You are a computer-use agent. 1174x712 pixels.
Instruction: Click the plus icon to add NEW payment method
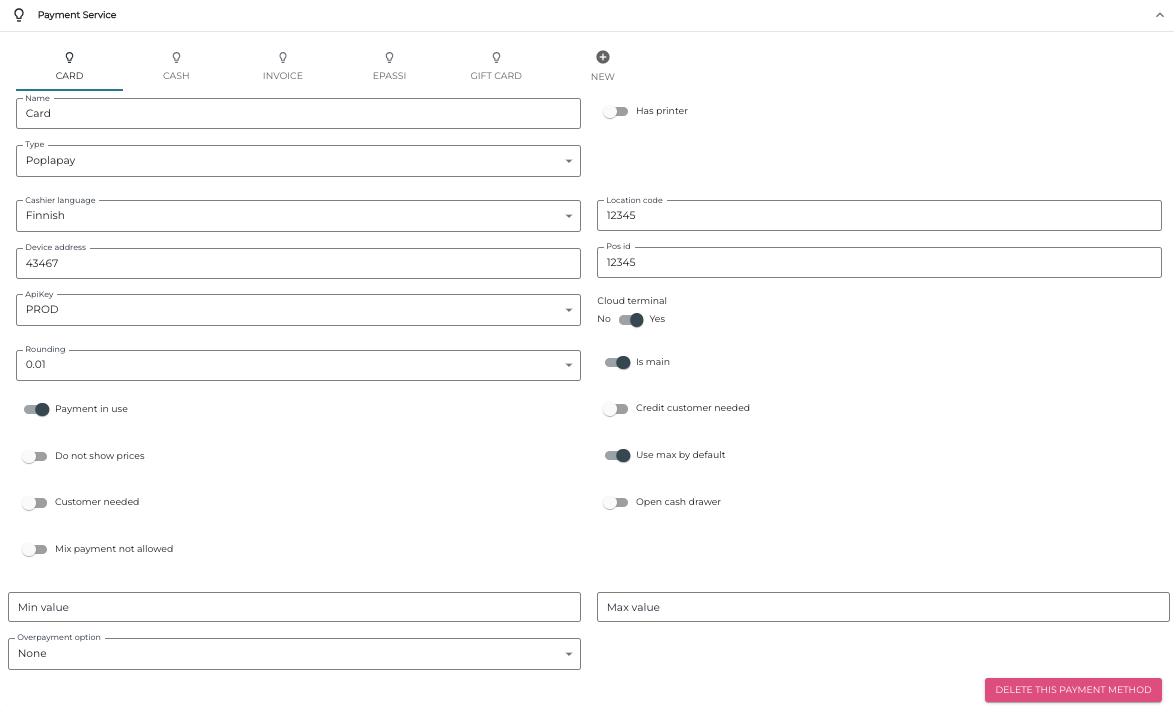pyautogui.click(x=602, y=57)
